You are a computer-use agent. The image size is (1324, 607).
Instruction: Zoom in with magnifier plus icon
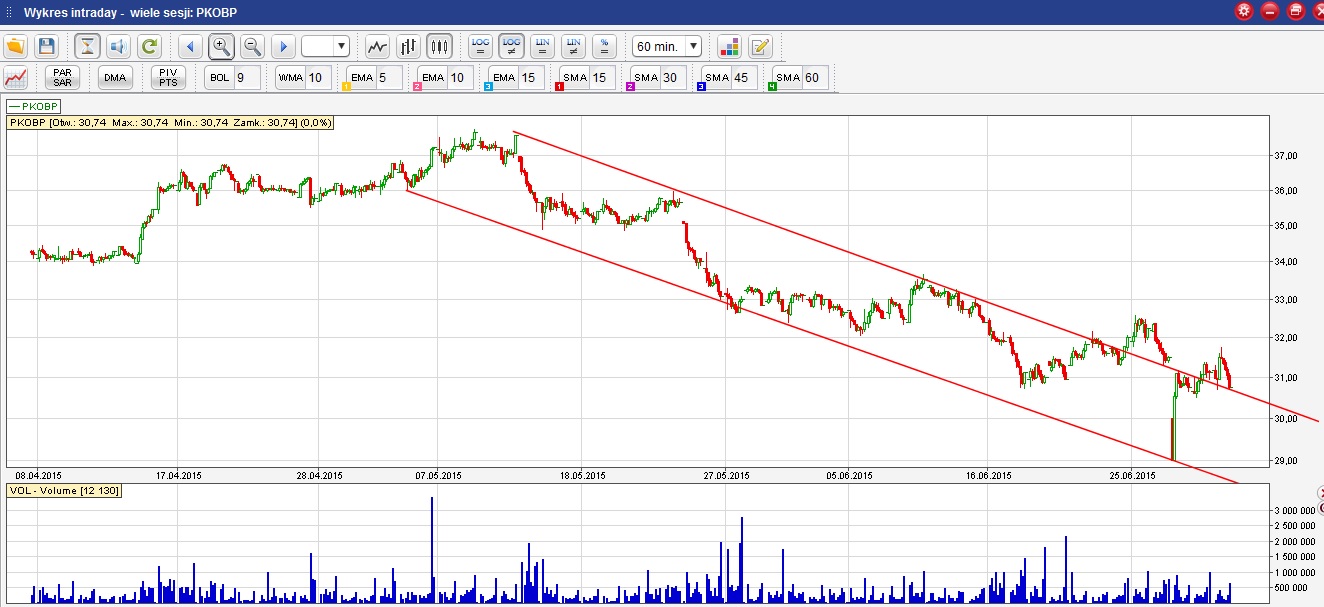(x=221, y=46)
